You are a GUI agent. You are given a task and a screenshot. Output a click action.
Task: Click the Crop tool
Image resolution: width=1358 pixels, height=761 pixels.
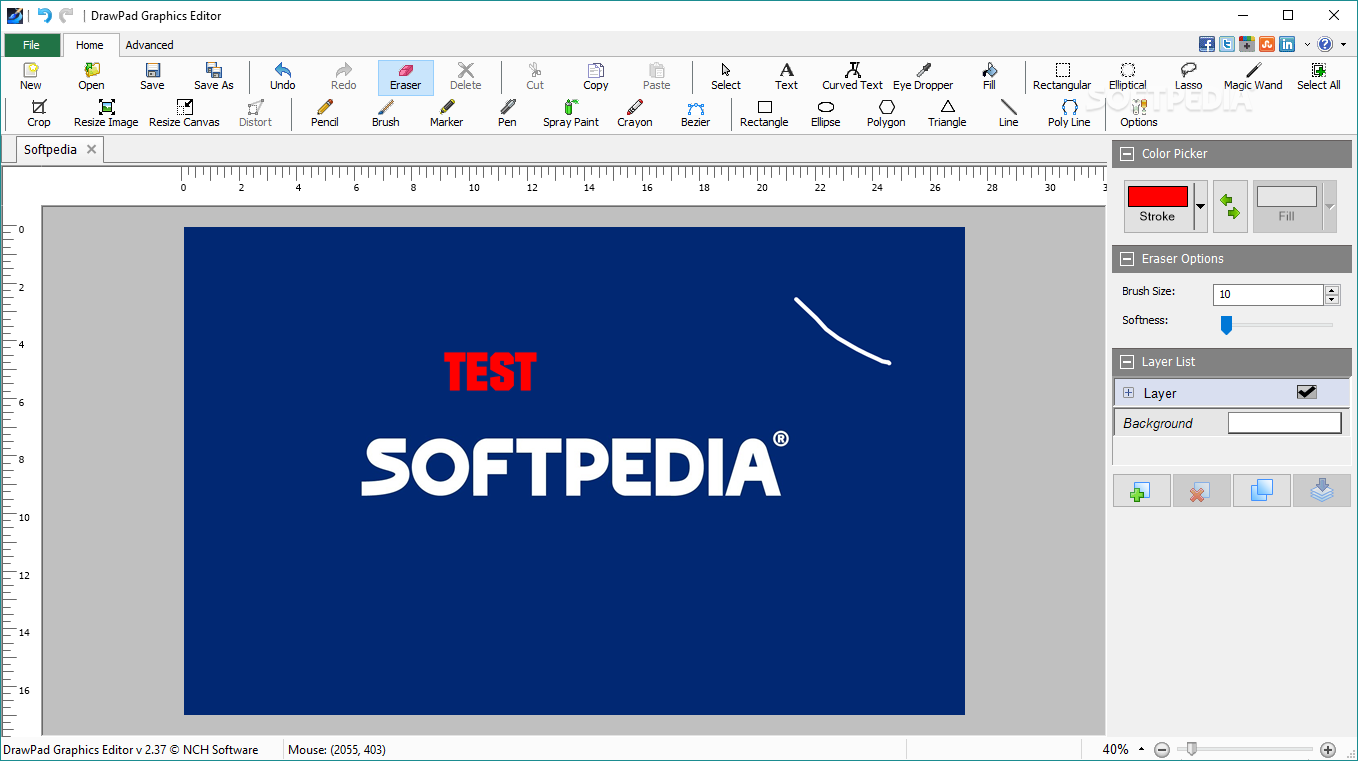click(x=39, y=113)
